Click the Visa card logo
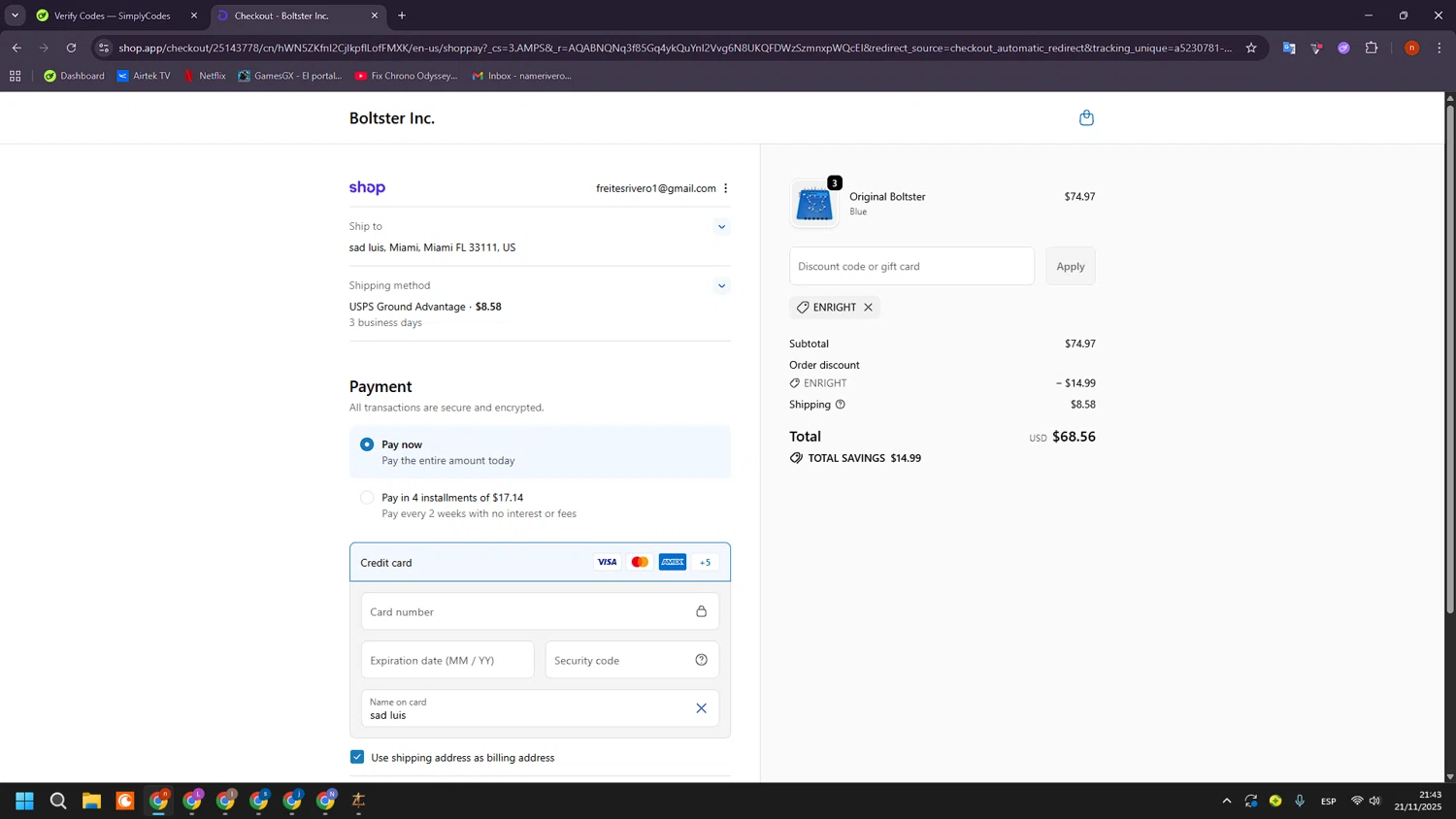This screenshot has width=1456, height=819. [607, 562]
